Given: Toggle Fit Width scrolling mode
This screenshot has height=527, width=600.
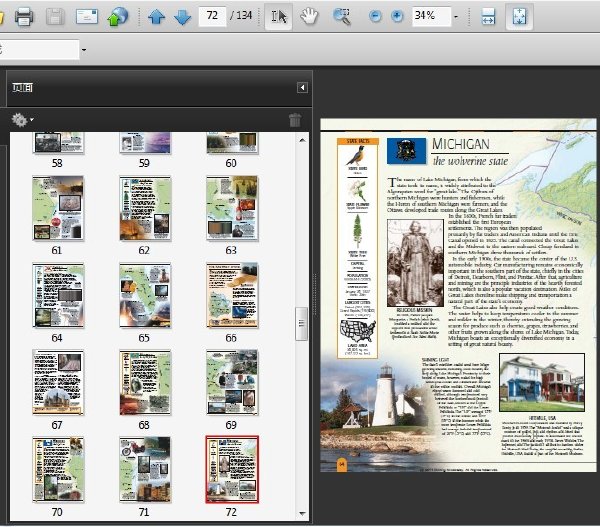Looking at the screenshot, I should (488, 16).
